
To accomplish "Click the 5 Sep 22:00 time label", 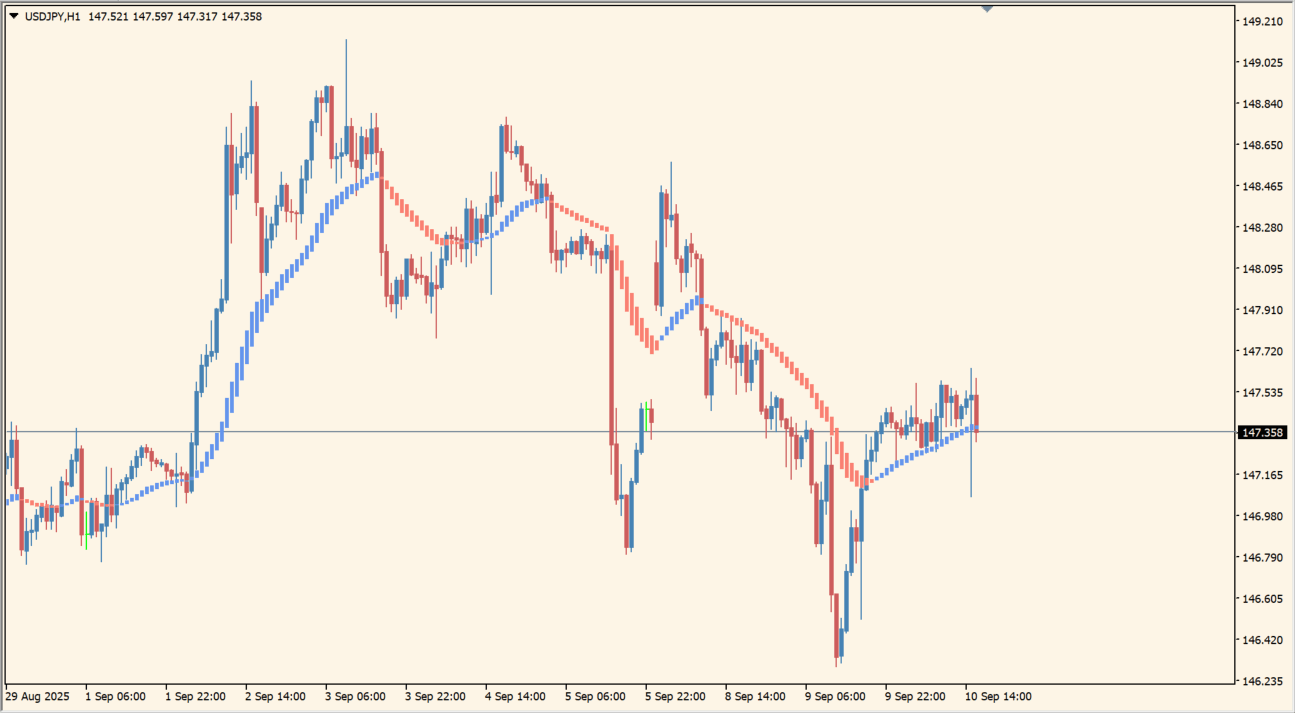I will pyautogui.click(x=675, y=696).
